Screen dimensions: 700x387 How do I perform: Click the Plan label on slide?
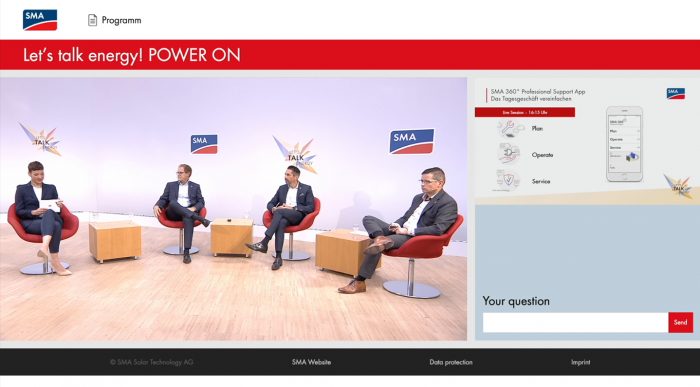[x=537, y=129]
